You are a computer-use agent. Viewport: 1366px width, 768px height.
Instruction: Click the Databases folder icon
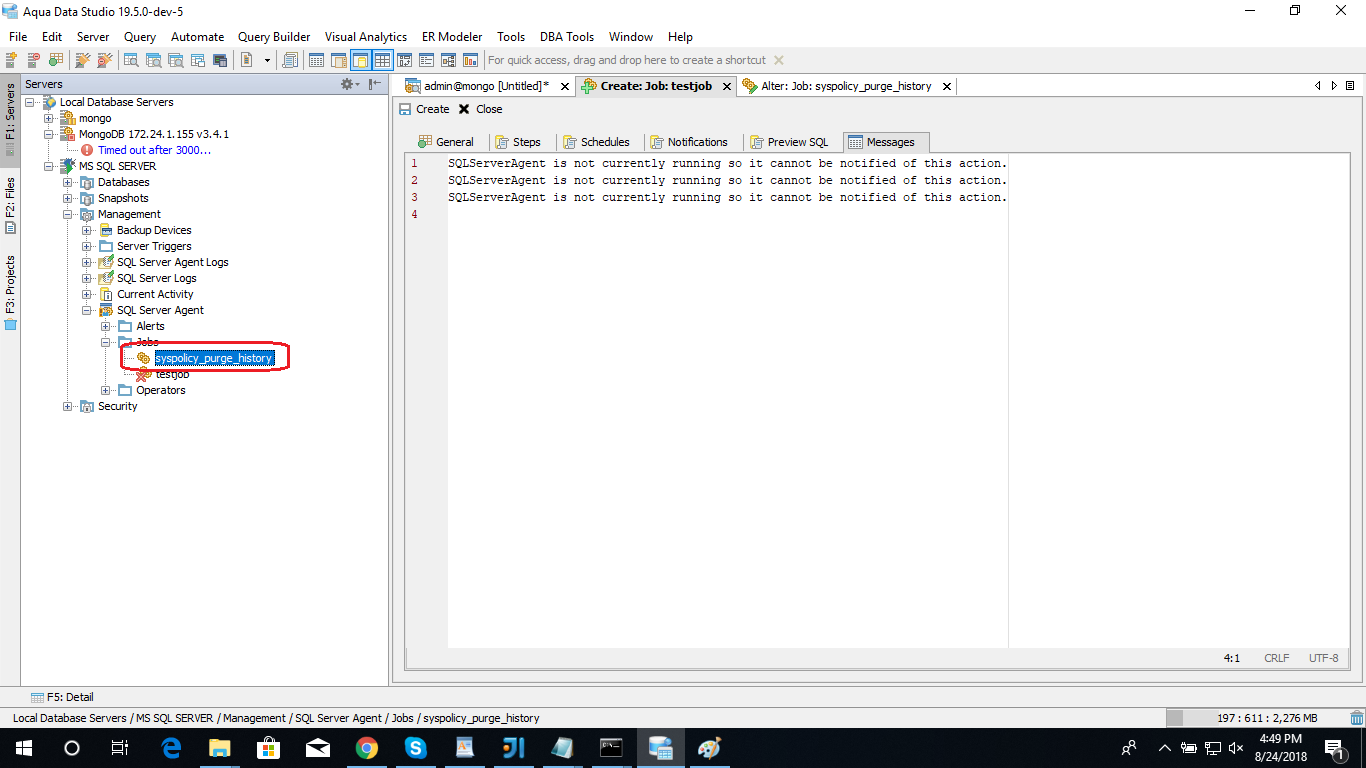[87, 182]
